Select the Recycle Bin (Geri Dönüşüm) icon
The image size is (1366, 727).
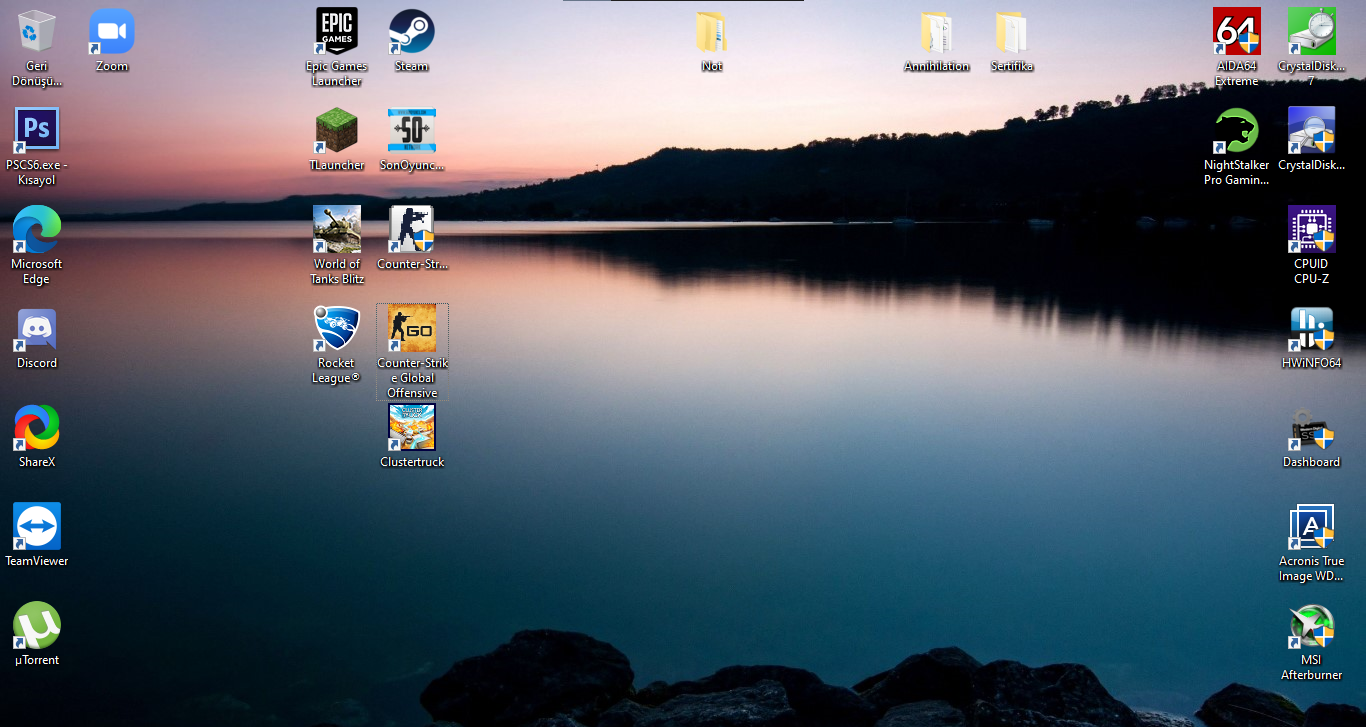click(x=37, y=32)
